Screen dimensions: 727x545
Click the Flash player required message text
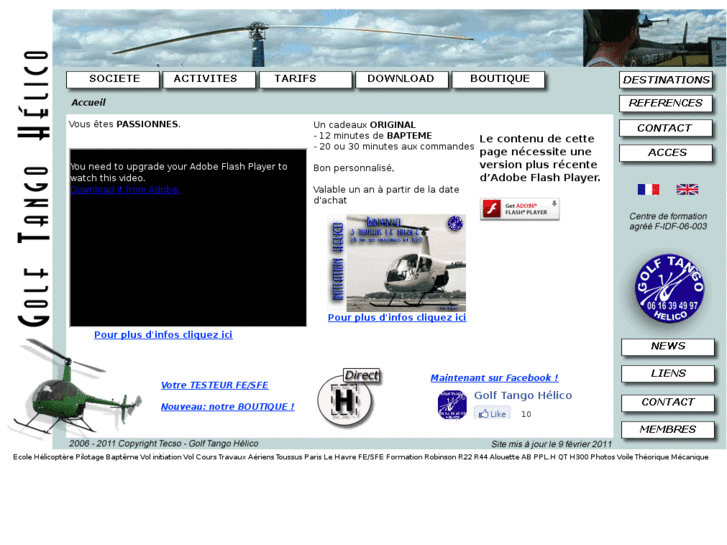(540, 158)
